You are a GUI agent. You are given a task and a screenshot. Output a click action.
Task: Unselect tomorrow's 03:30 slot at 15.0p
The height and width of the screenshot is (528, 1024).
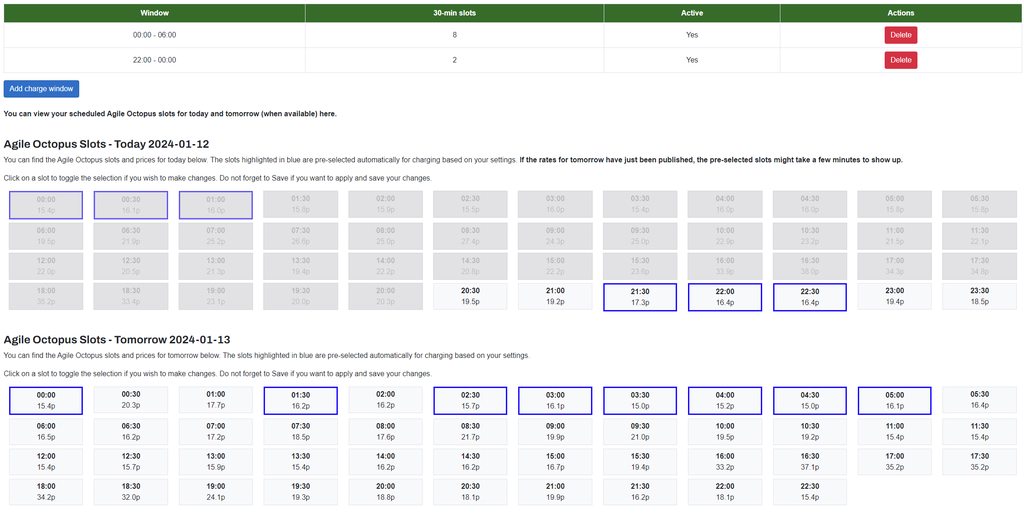point(640,400)
